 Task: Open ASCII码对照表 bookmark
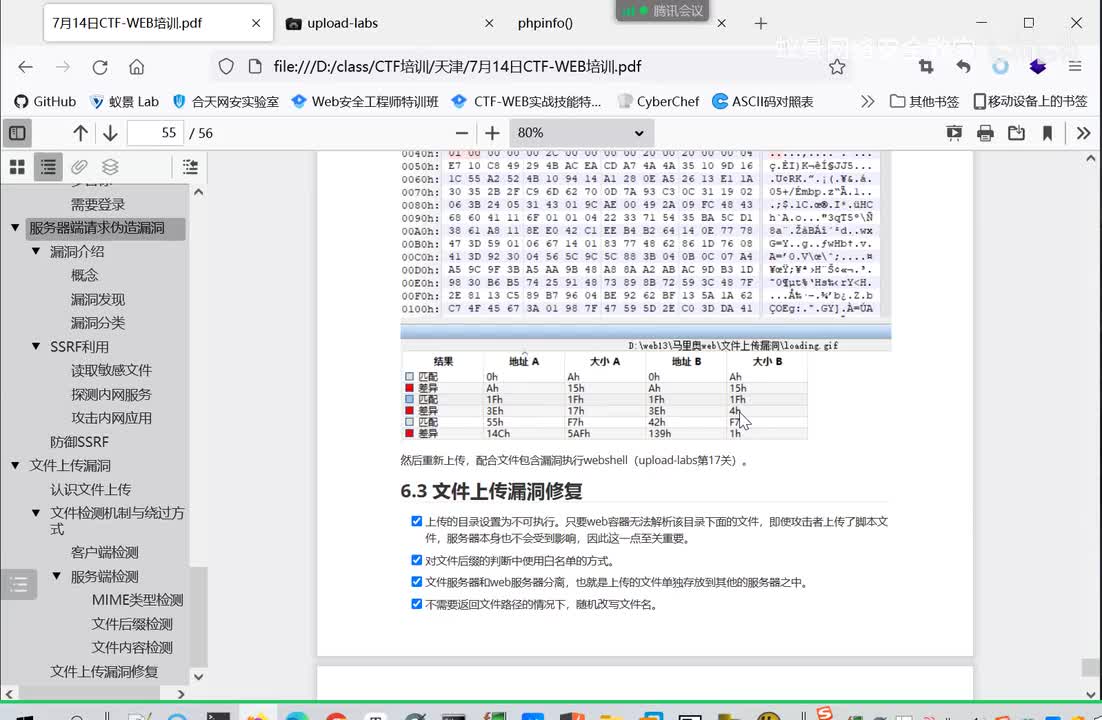763,101
